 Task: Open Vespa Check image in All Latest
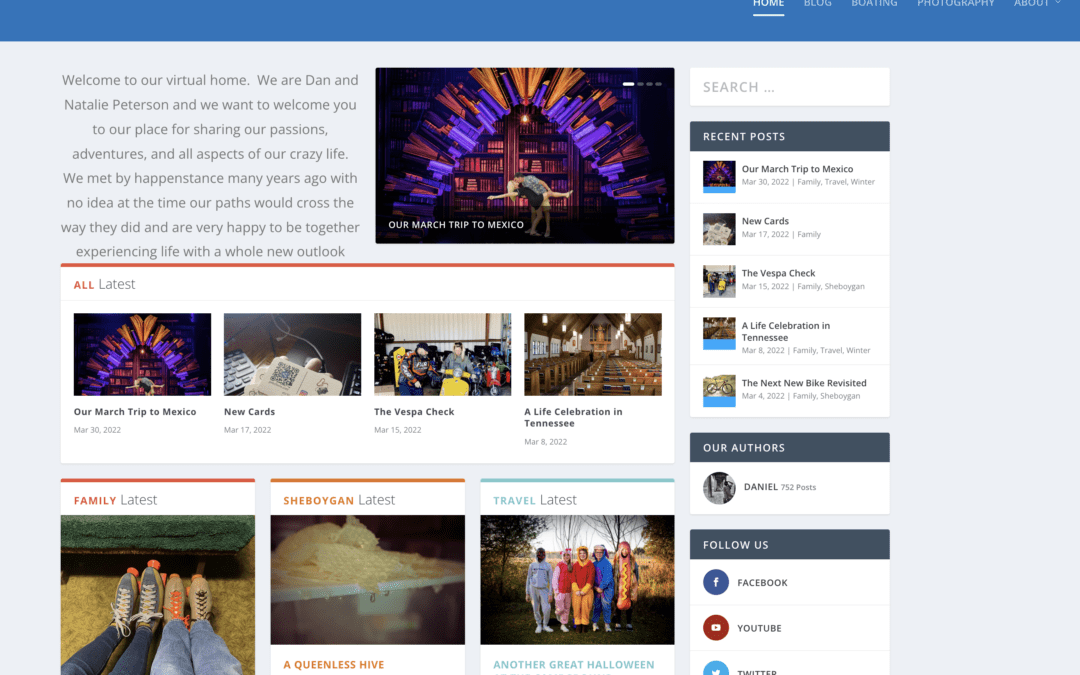442,354
